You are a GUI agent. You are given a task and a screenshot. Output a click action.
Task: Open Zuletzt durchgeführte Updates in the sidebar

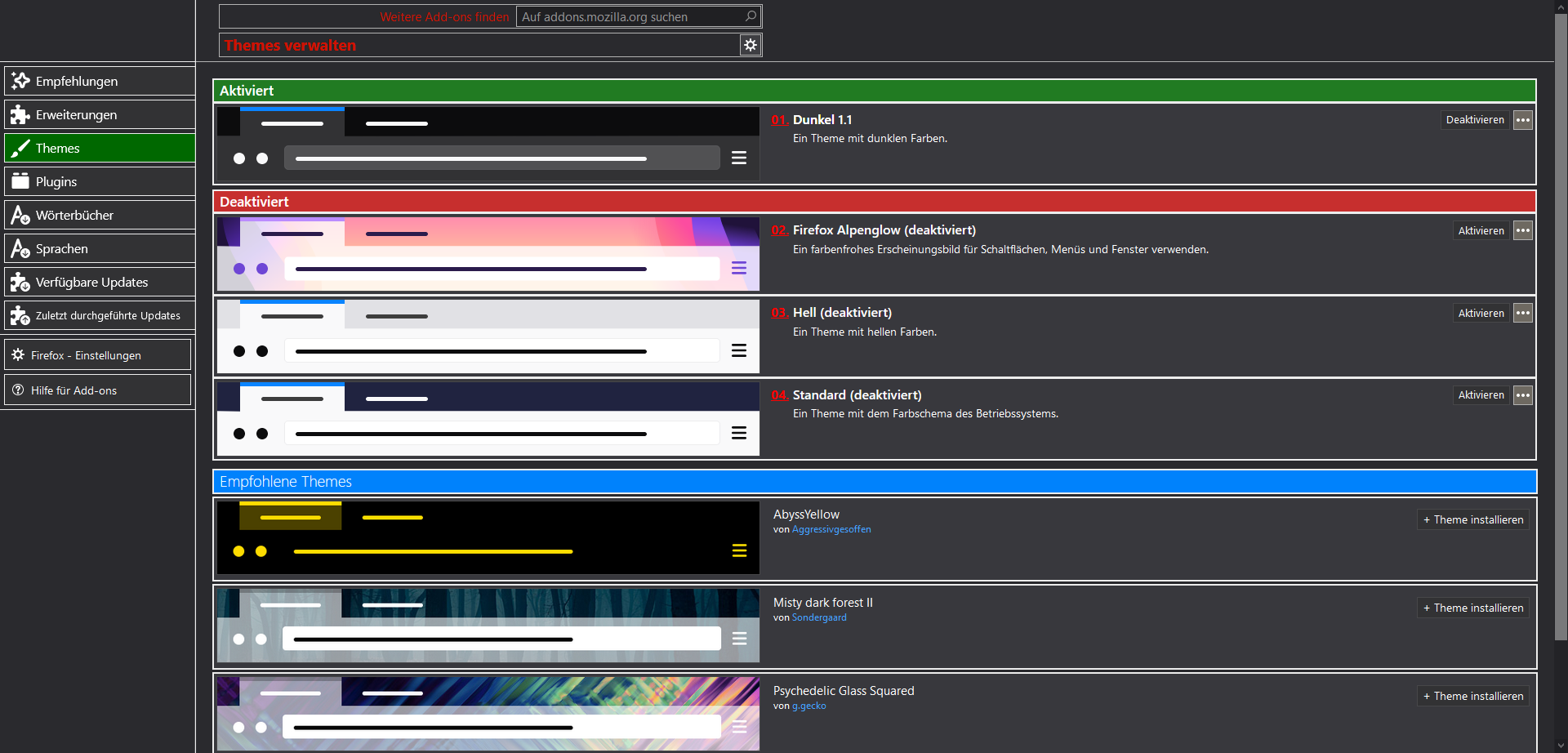click(x=100, y=315)
